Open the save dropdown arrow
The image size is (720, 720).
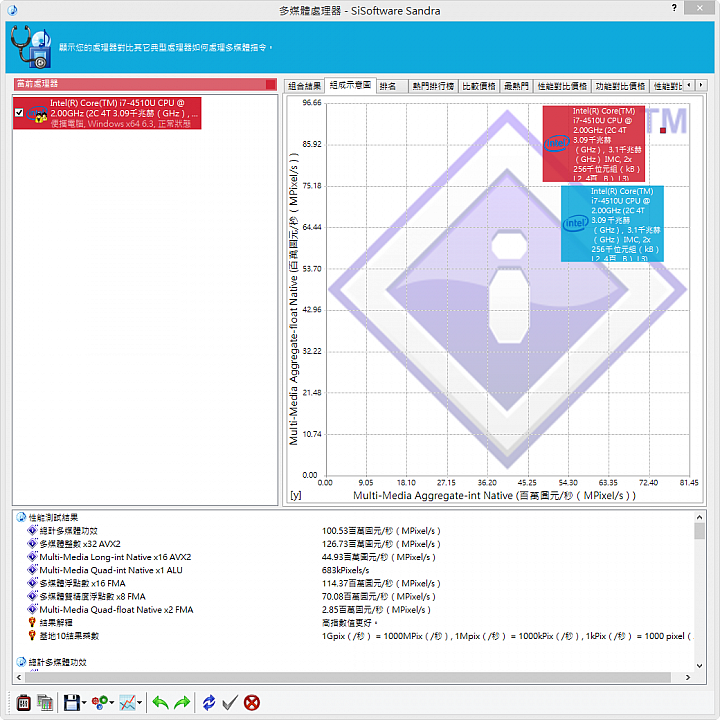point(84,703)
